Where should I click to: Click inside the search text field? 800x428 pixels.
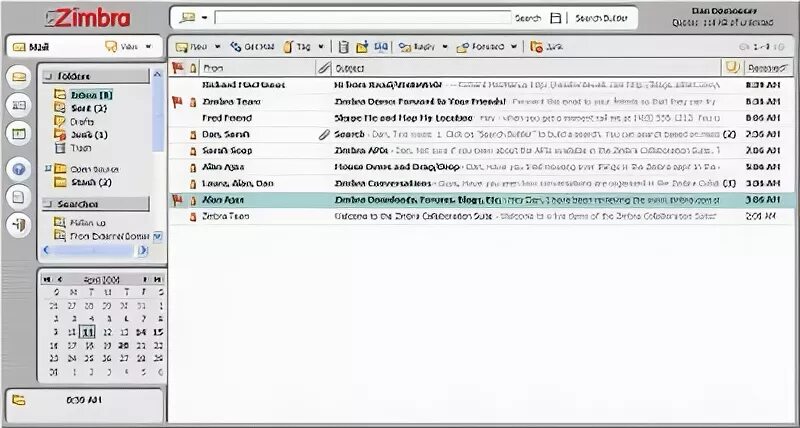click(362, 18)
